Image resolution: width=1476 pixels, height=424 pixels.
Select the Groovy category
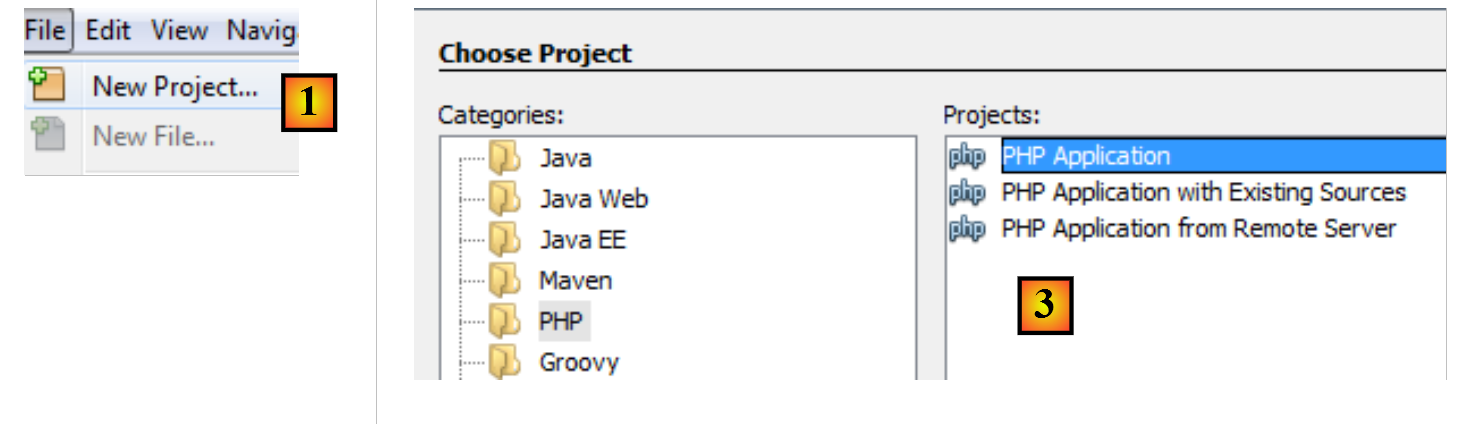(578, 362)
